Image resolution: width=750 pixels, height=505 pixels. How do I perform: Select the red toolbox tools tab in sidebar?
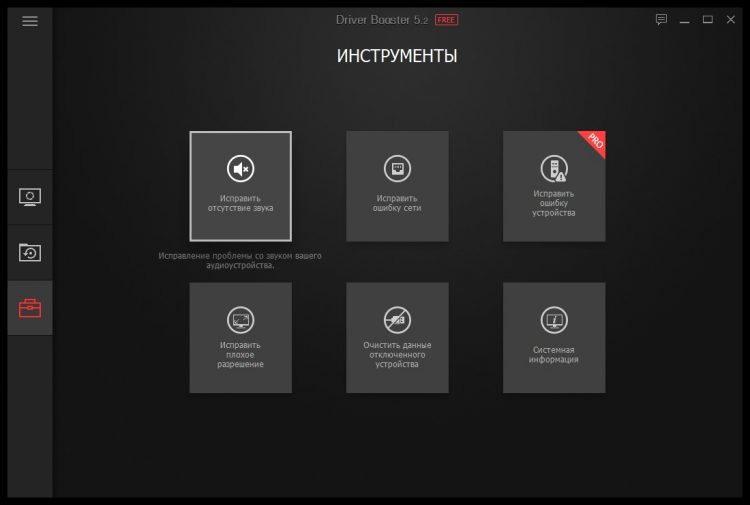(x=30, y=308)
